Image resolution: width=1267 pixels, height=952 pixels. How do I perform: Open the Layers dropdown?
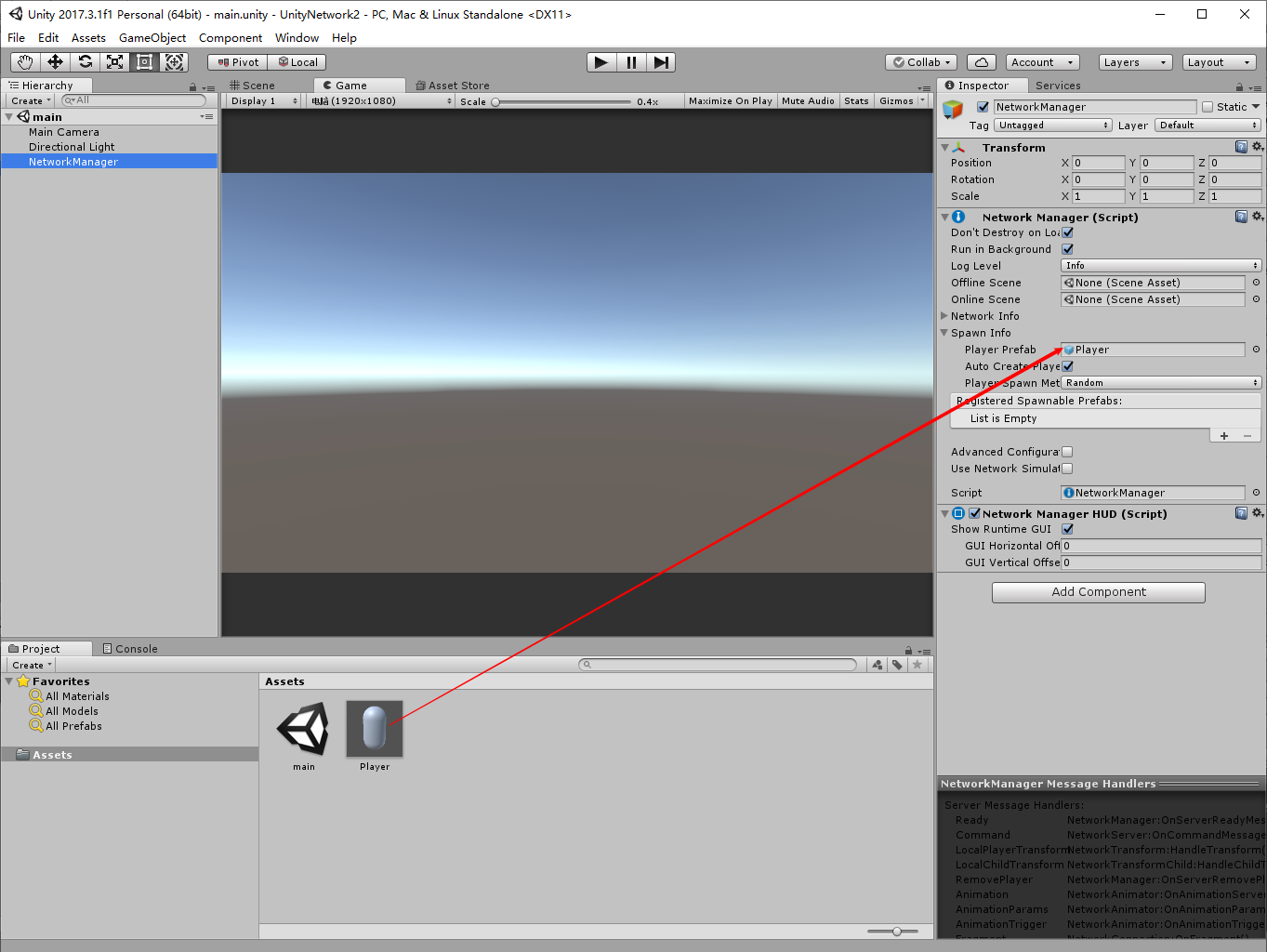pyautogui.click(x=1135, y=62)
